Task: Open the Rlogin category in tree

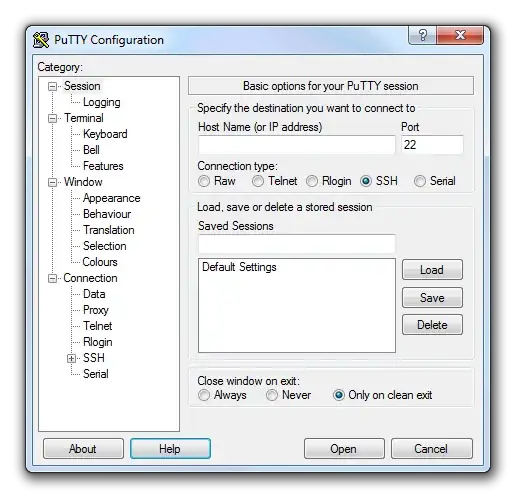Action: click(98, 342)
